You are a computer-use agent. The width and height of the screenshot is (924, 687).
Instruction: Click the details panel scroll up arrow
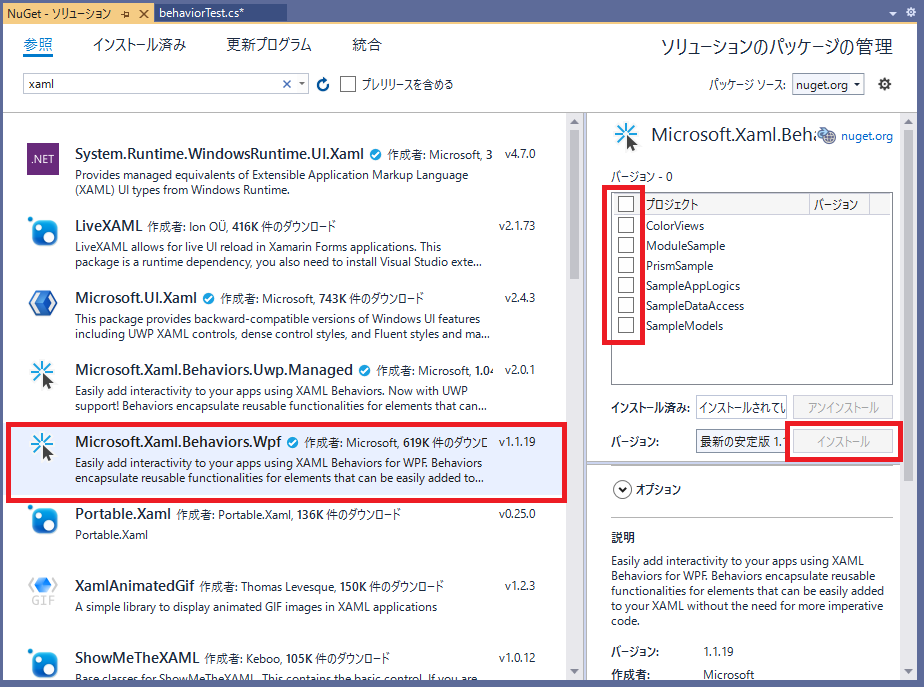(x=908, y=121)
